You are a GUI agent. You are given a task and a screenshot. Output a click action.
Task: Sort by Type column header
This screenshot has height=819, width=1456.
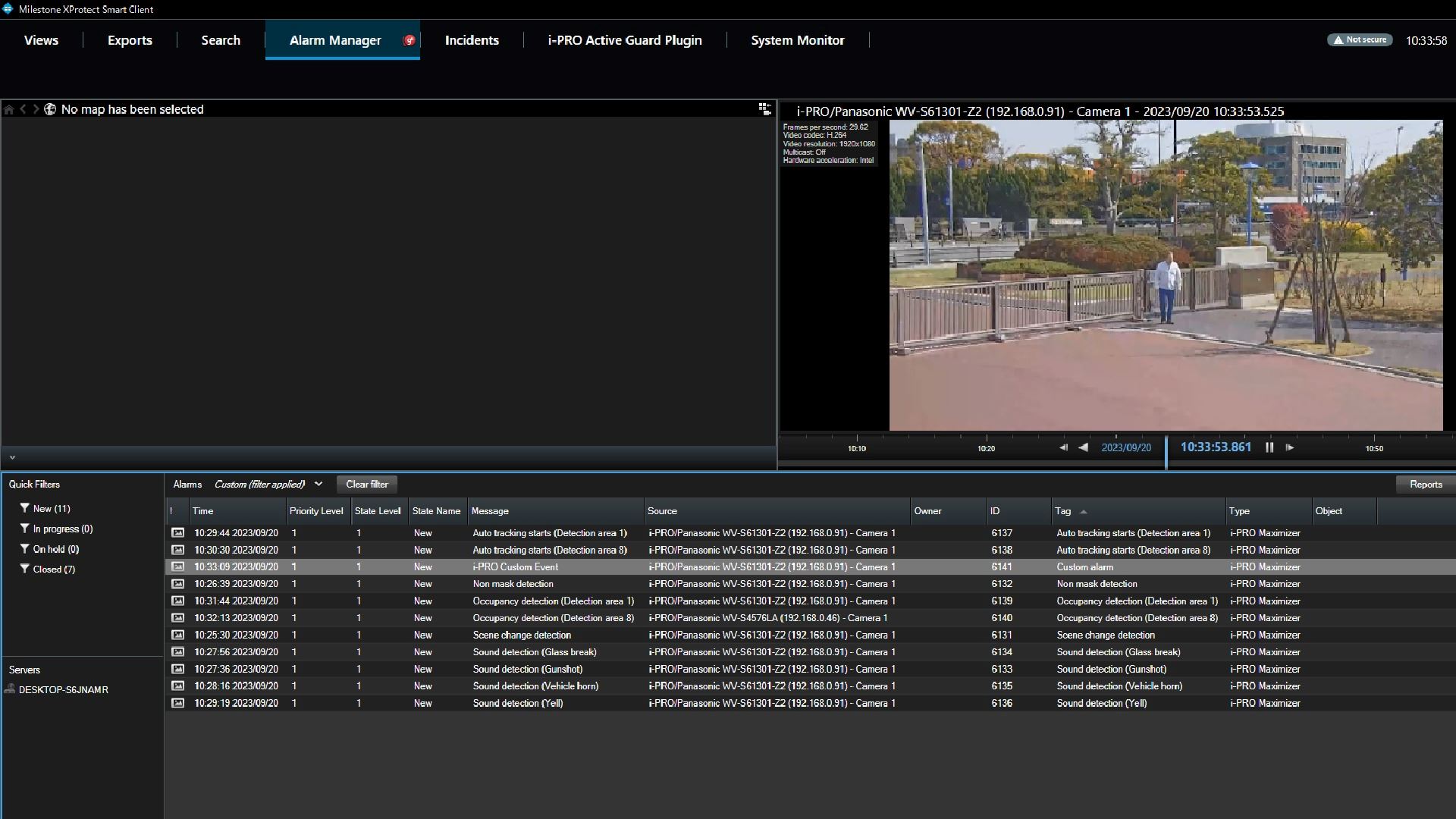[x=1268, y=511]
